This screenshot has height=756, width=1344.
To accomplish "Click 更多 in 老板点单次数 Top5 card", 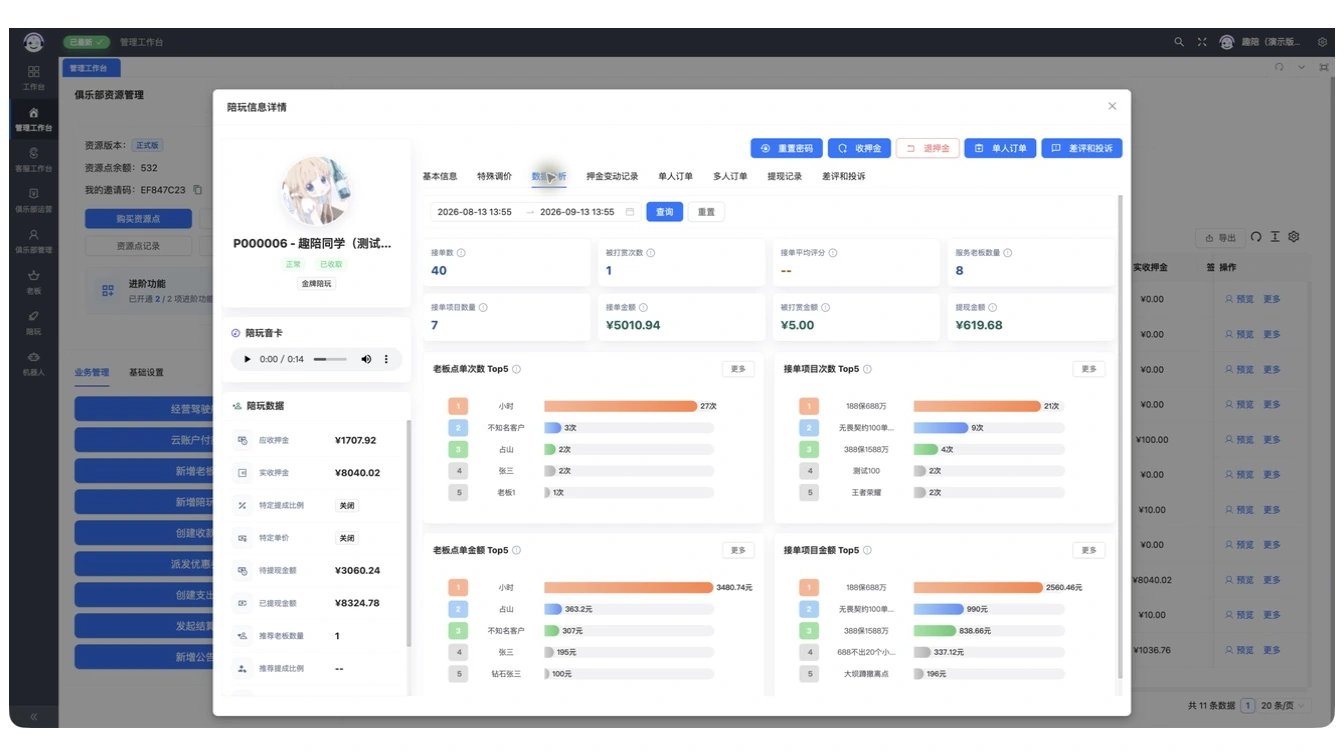I will (738, 369).
